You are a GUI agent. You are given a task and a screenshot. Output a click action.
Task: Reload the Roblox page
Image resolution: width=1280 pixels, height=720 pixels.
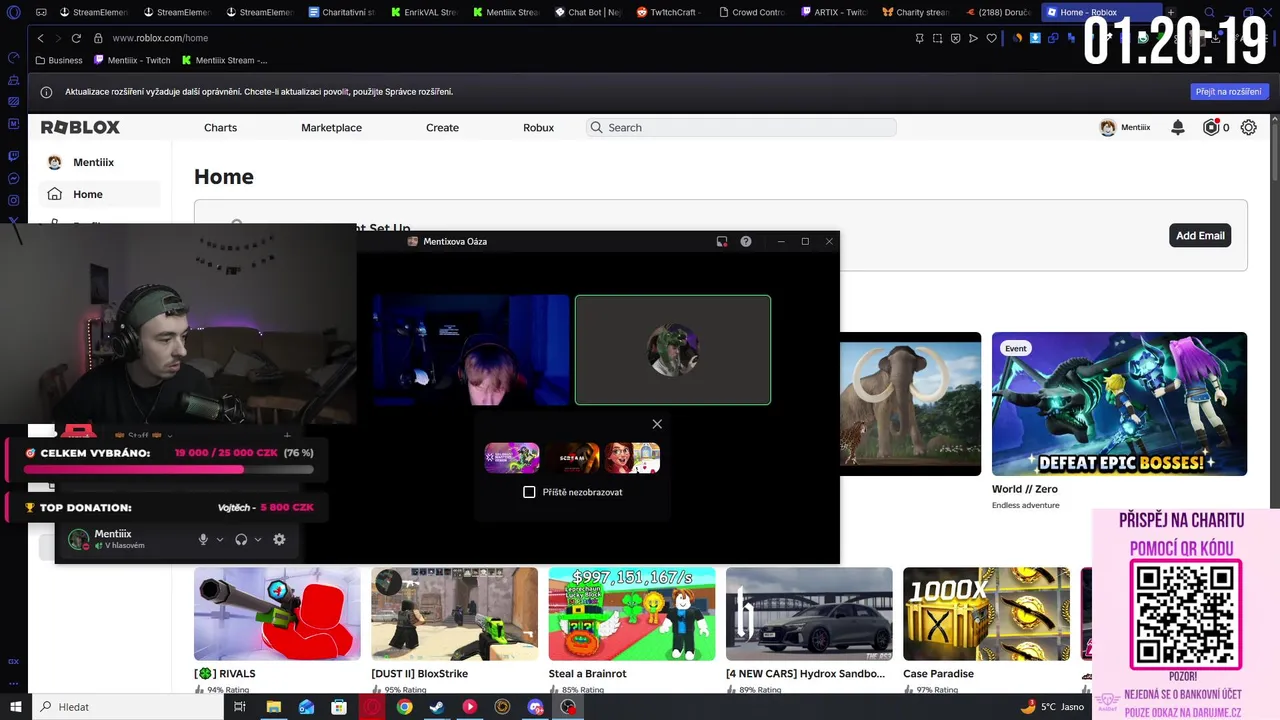[x=76, y=38]
